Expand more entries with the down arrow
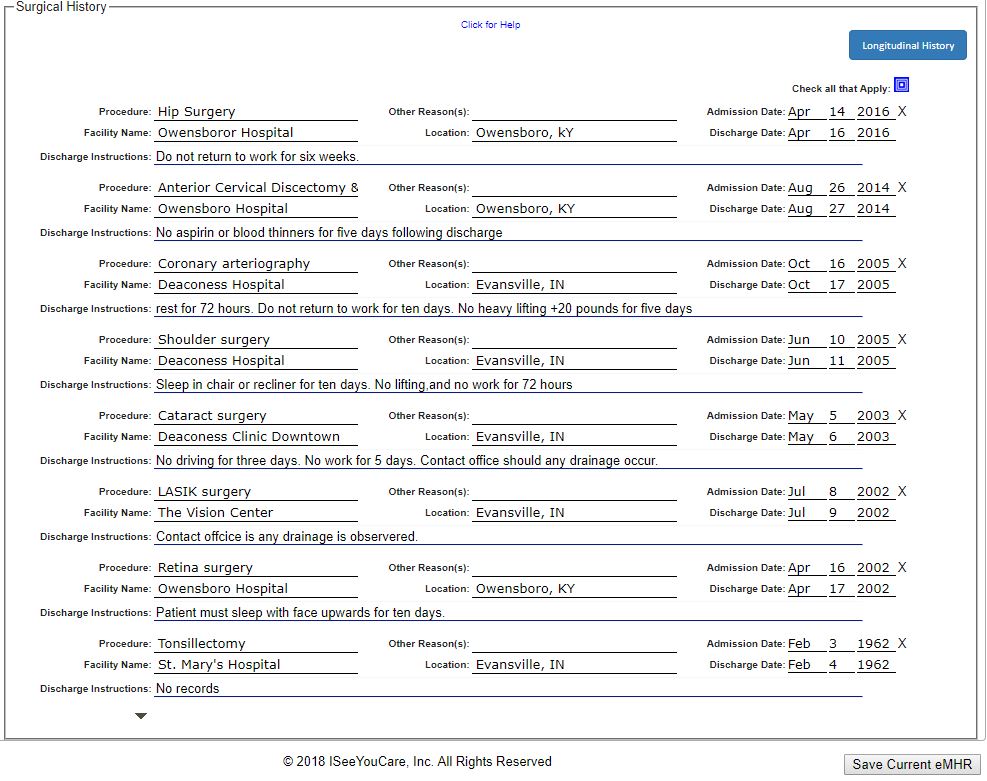 click(x=141, y=716)
